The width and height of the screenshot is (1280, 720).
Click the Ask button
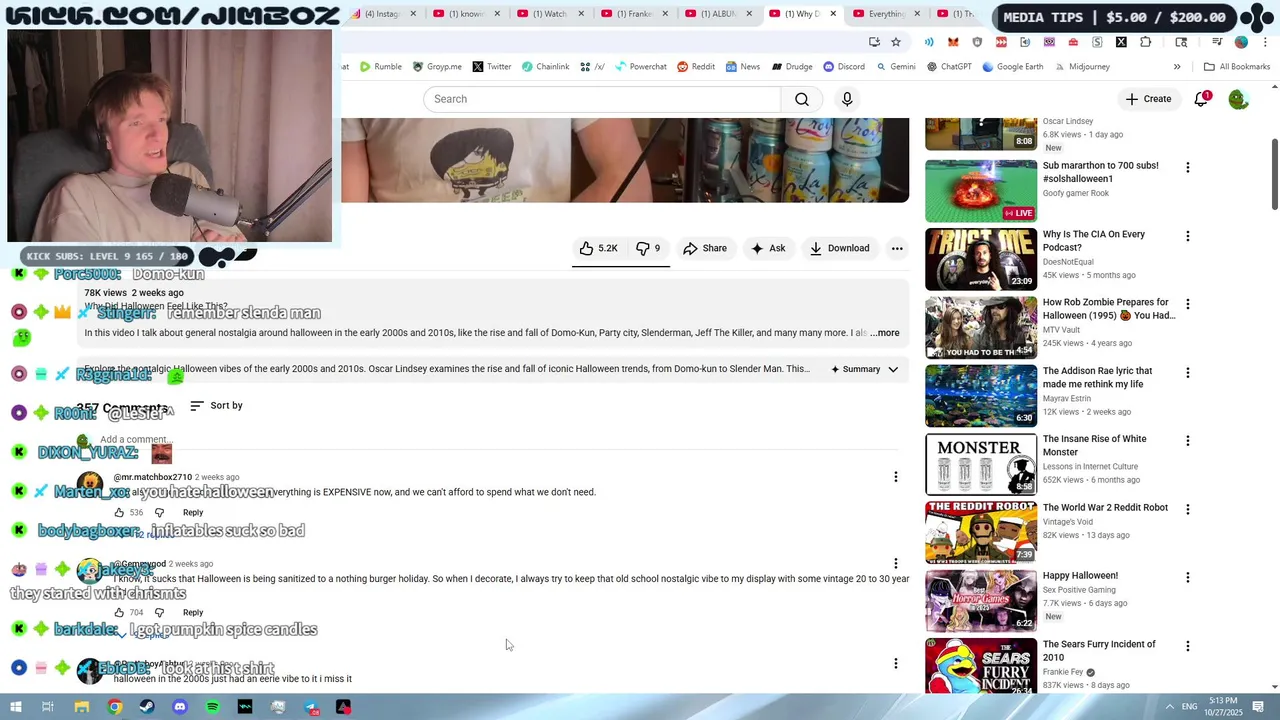click(768, 248)
